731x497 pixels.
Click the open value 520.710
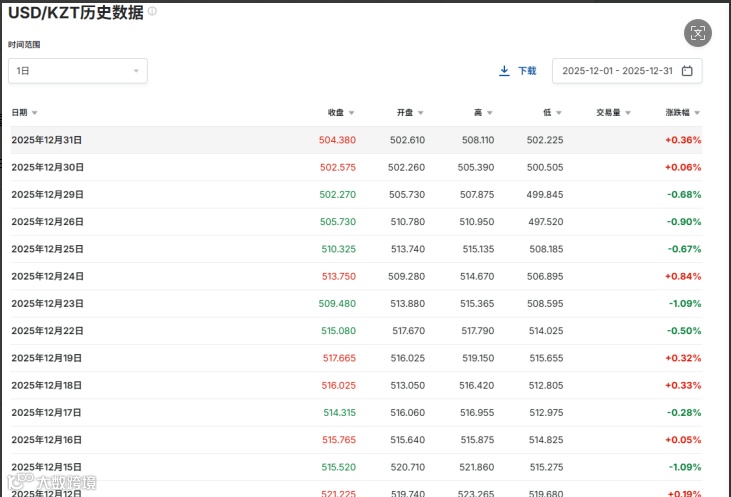(x=407, y=467)
